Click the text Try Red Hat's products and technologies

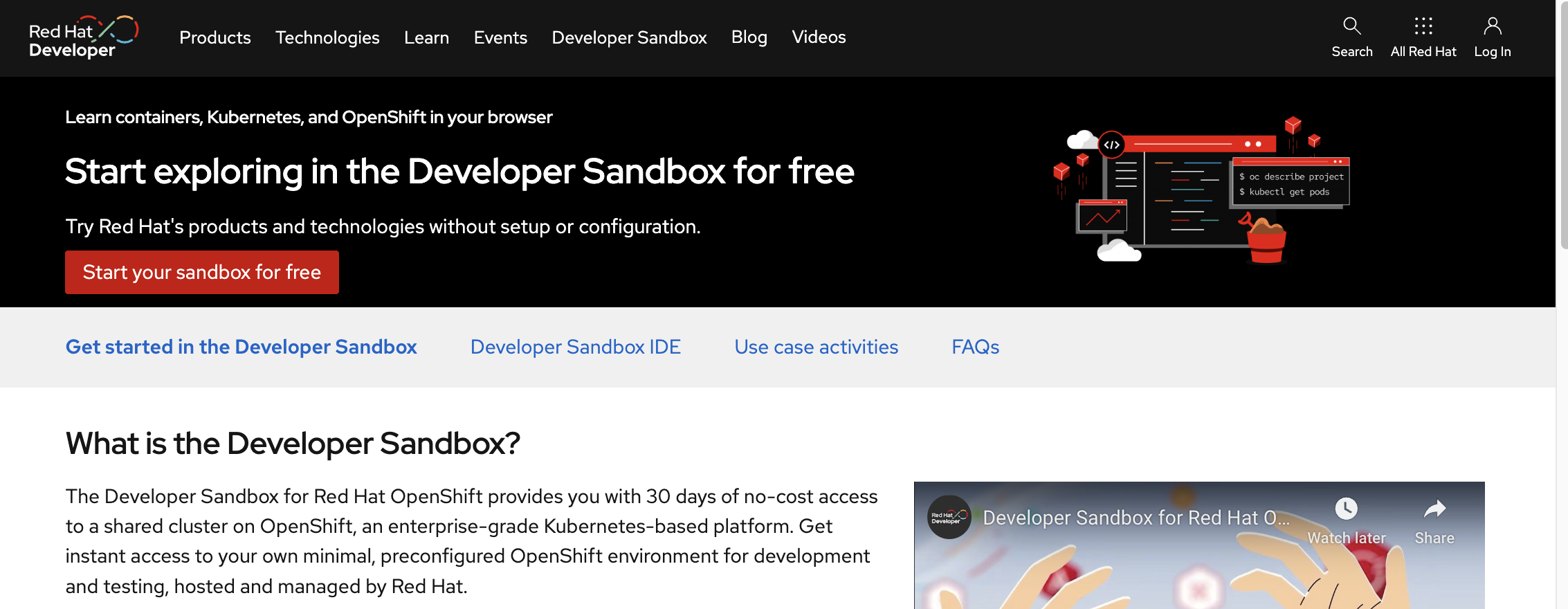[383, 226]
